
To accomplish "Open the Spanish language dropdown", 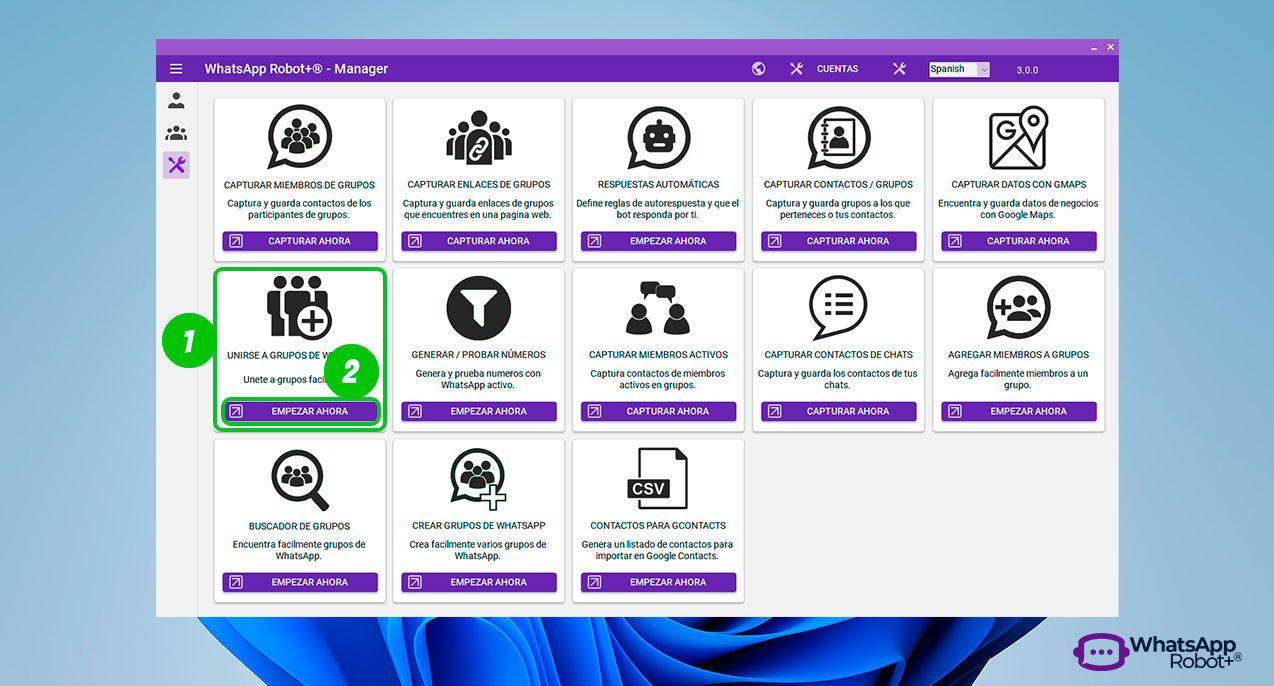I will pyautogui.click(x=959, y=69).
